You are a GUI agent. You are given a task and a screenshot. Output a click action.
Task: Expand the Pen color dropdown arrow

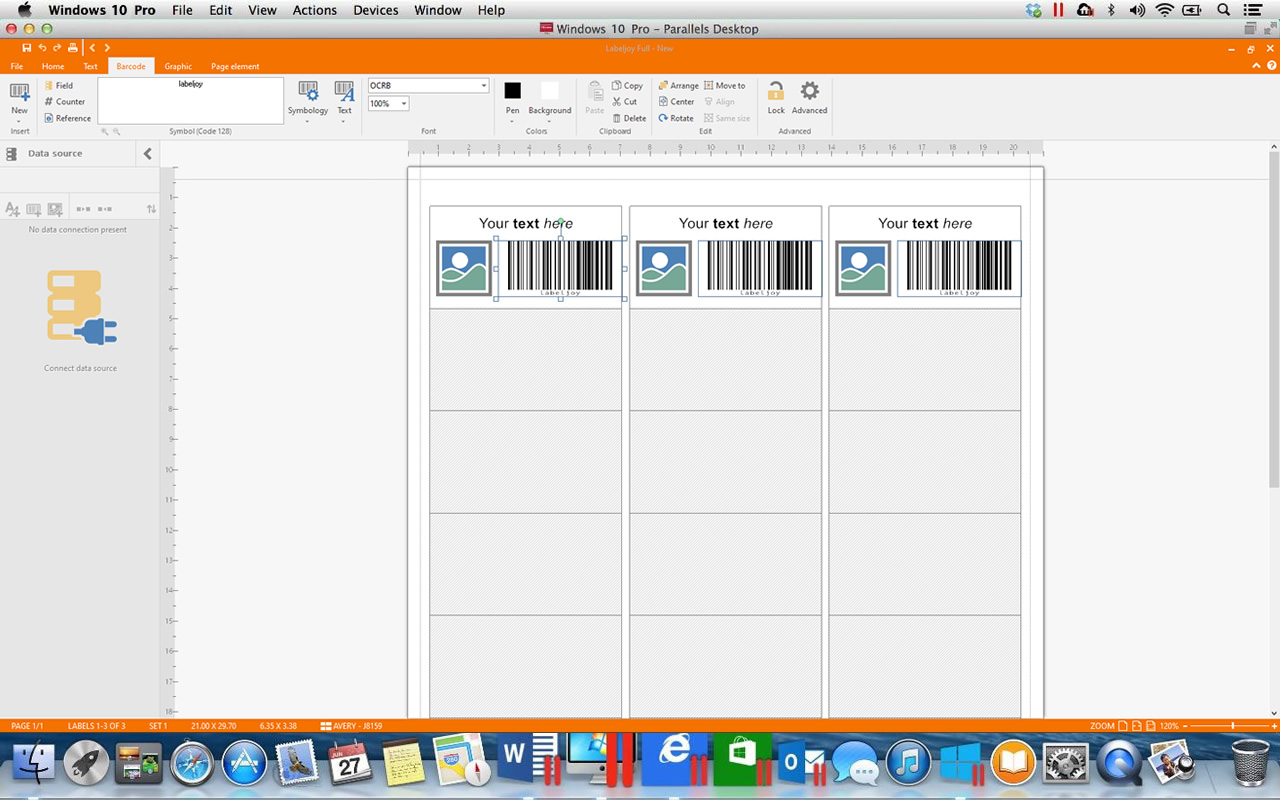512,122
